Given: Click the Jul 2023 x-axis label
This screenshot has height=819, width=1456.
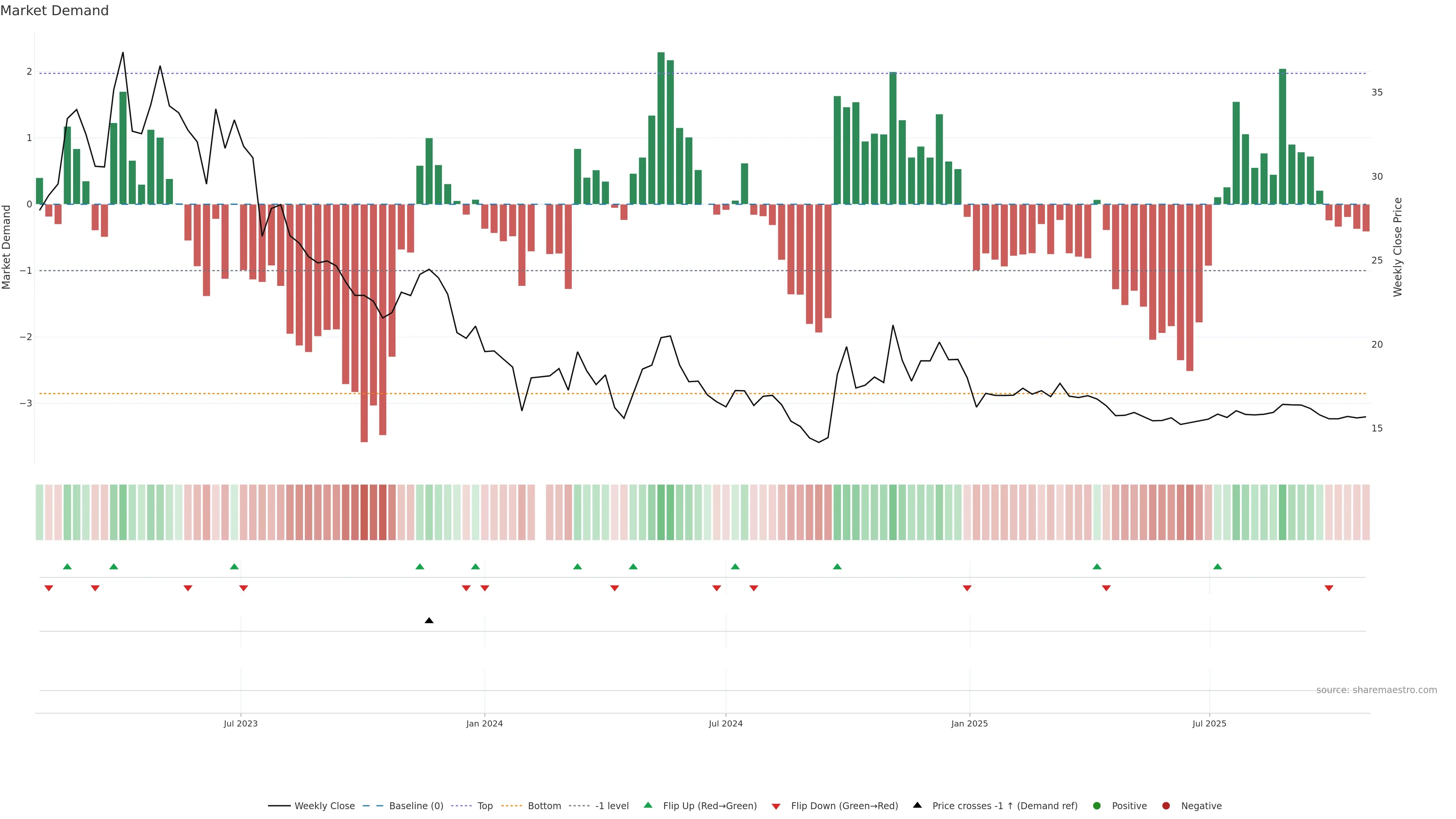Looking at the screenshot, I should tap(240, 723).
